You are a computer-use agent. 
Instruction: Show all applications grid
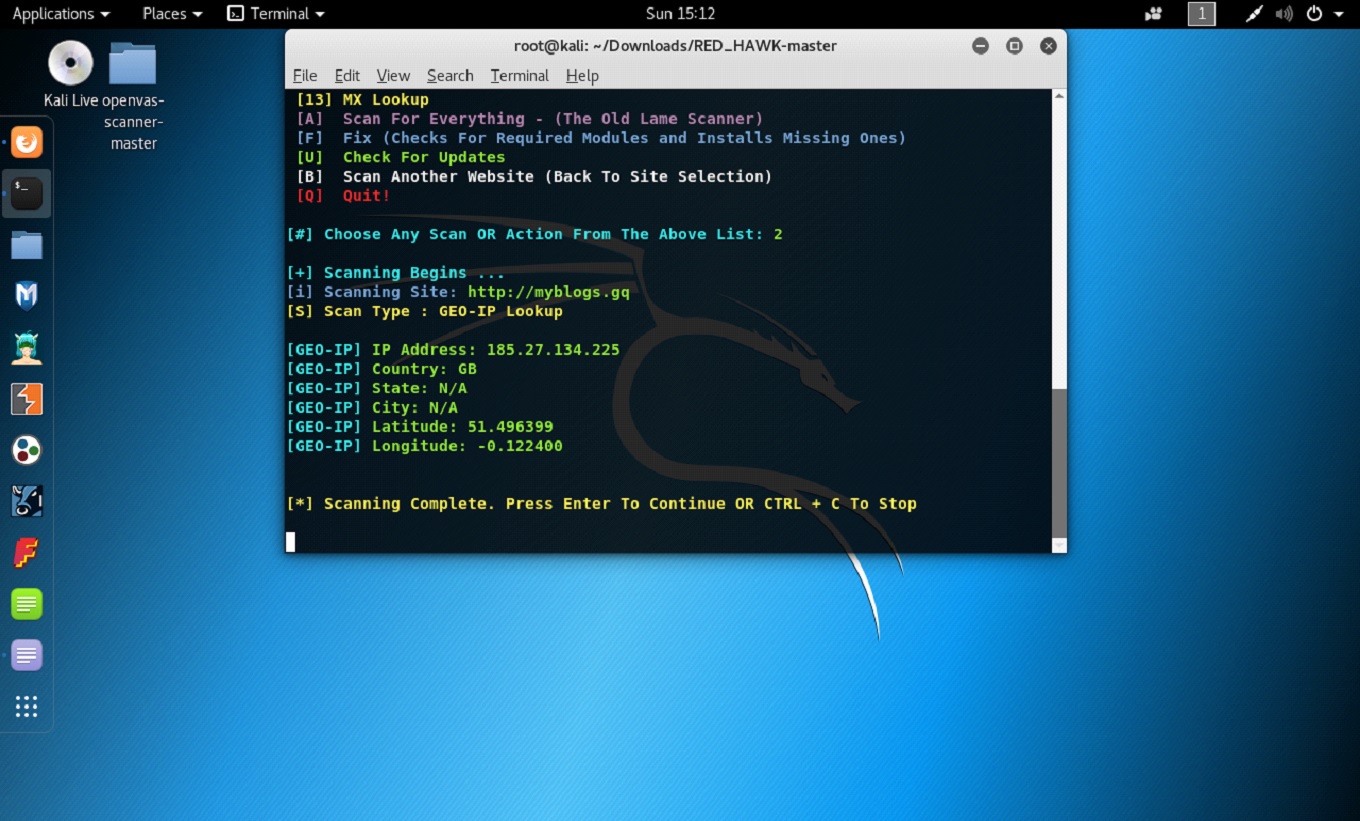click(x=26, y=707)
